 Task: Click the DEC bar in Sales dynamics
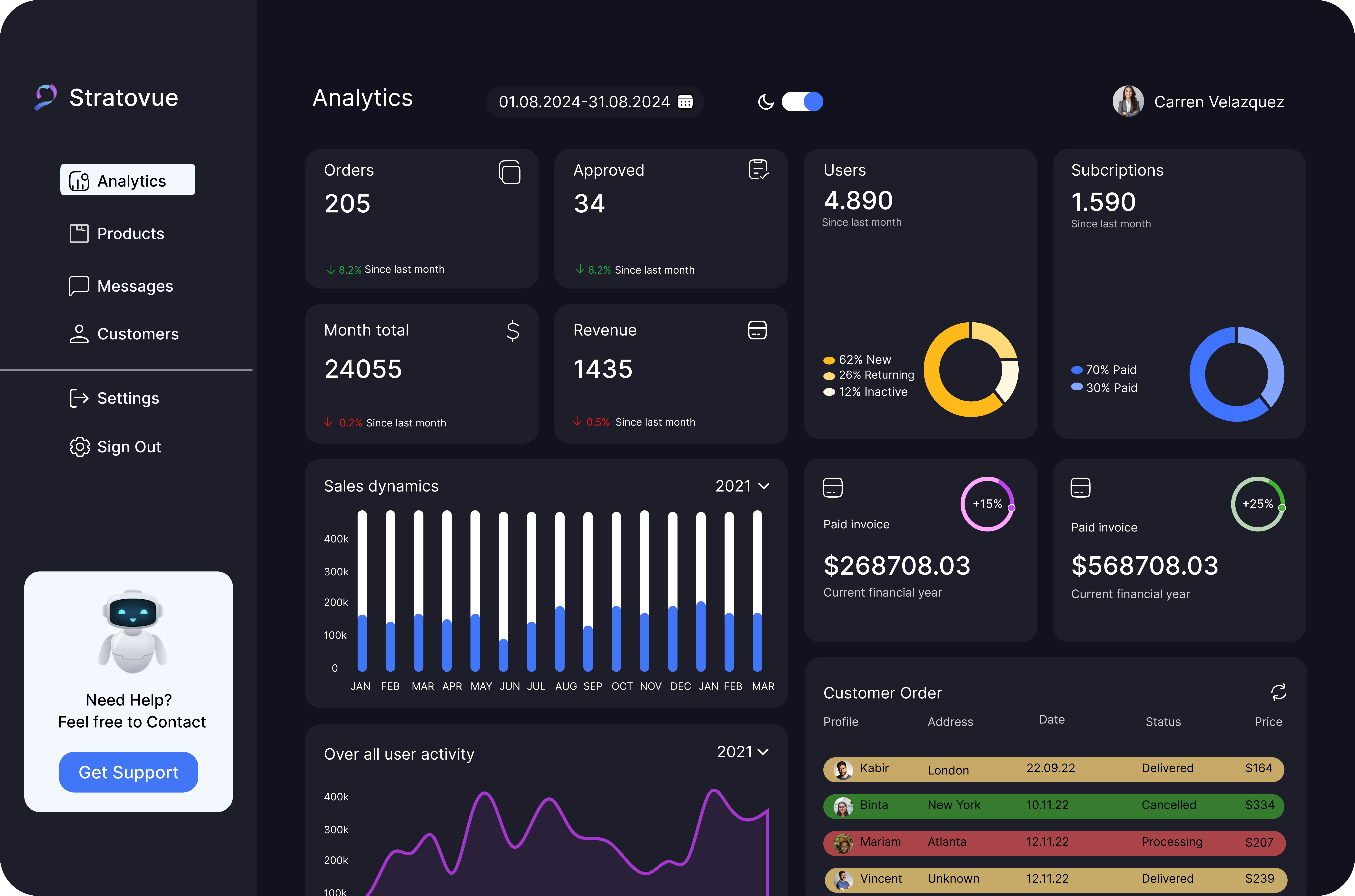point(673,591)
